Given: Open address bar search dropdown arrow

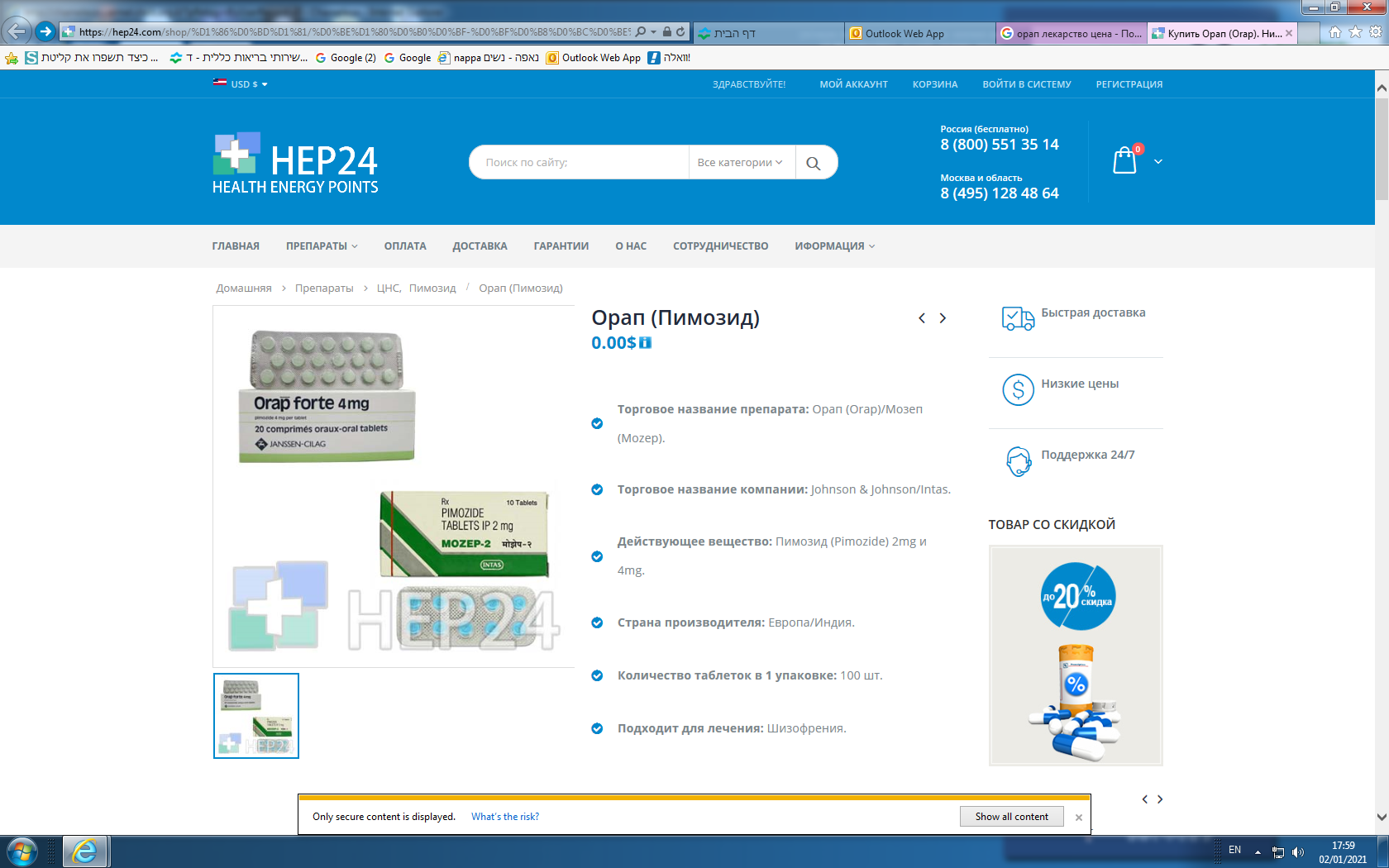Looking at the screenshot, I should [653, 32].
